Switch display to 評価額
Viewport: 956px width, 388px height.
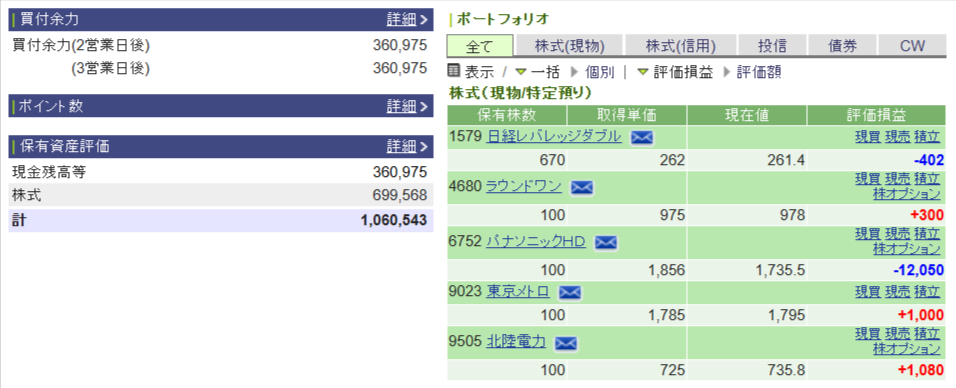click(x=759, y=72)
